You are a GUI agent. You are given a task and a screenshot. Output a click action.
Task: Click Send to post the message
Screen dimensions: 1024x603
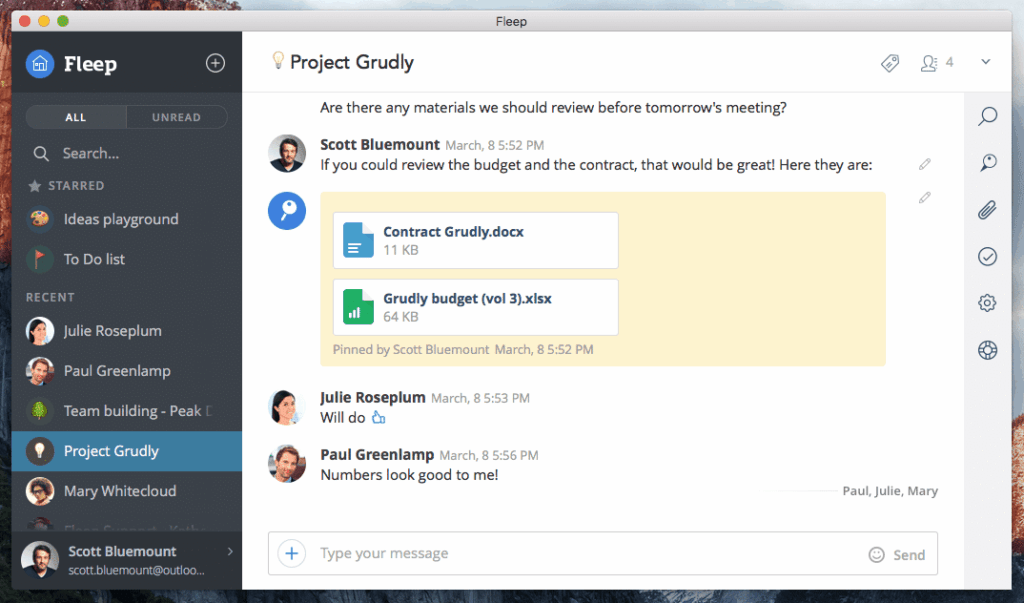coord(909,555)
